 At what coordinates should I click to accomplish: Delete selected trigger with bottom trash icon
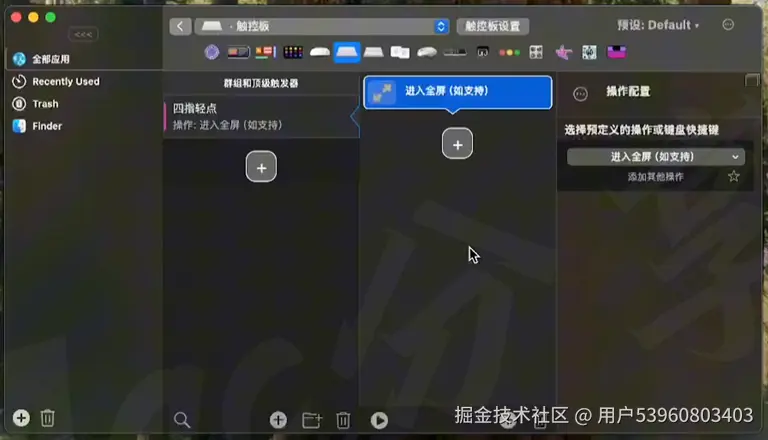(x=343, y=420)
